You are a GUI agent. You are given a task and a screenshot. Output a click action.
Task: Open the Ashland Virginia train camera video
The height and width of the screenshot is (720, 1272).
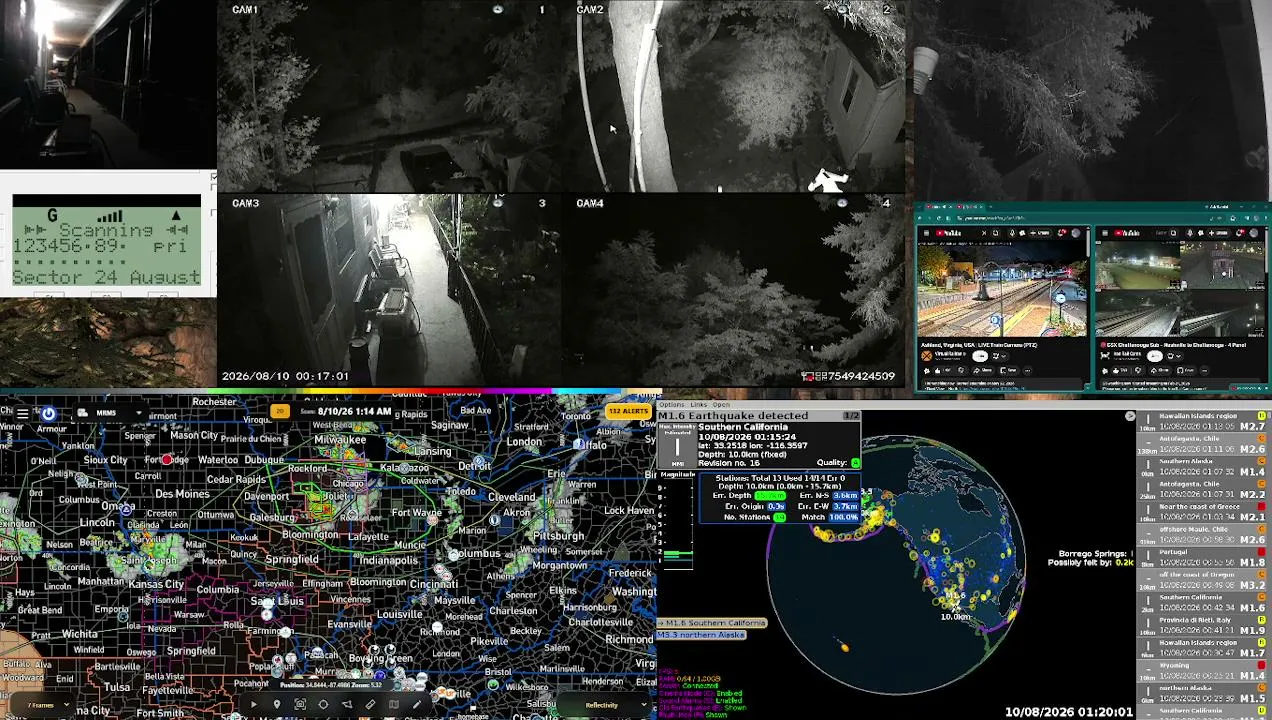coord(1003,290)
